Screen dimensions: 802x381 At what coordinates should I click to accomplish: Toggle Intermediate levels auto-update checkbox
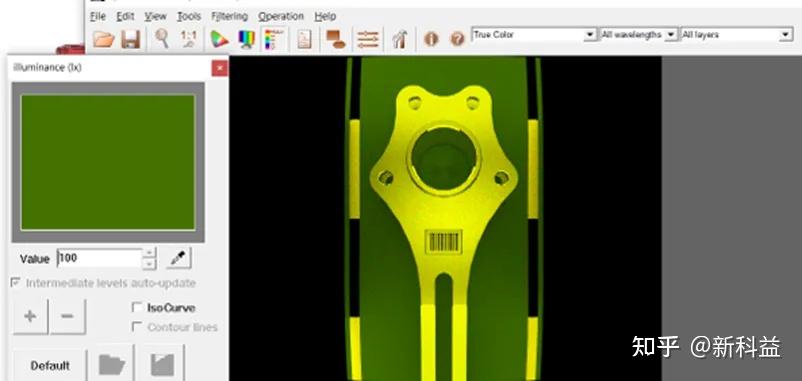tap(16, 282)
